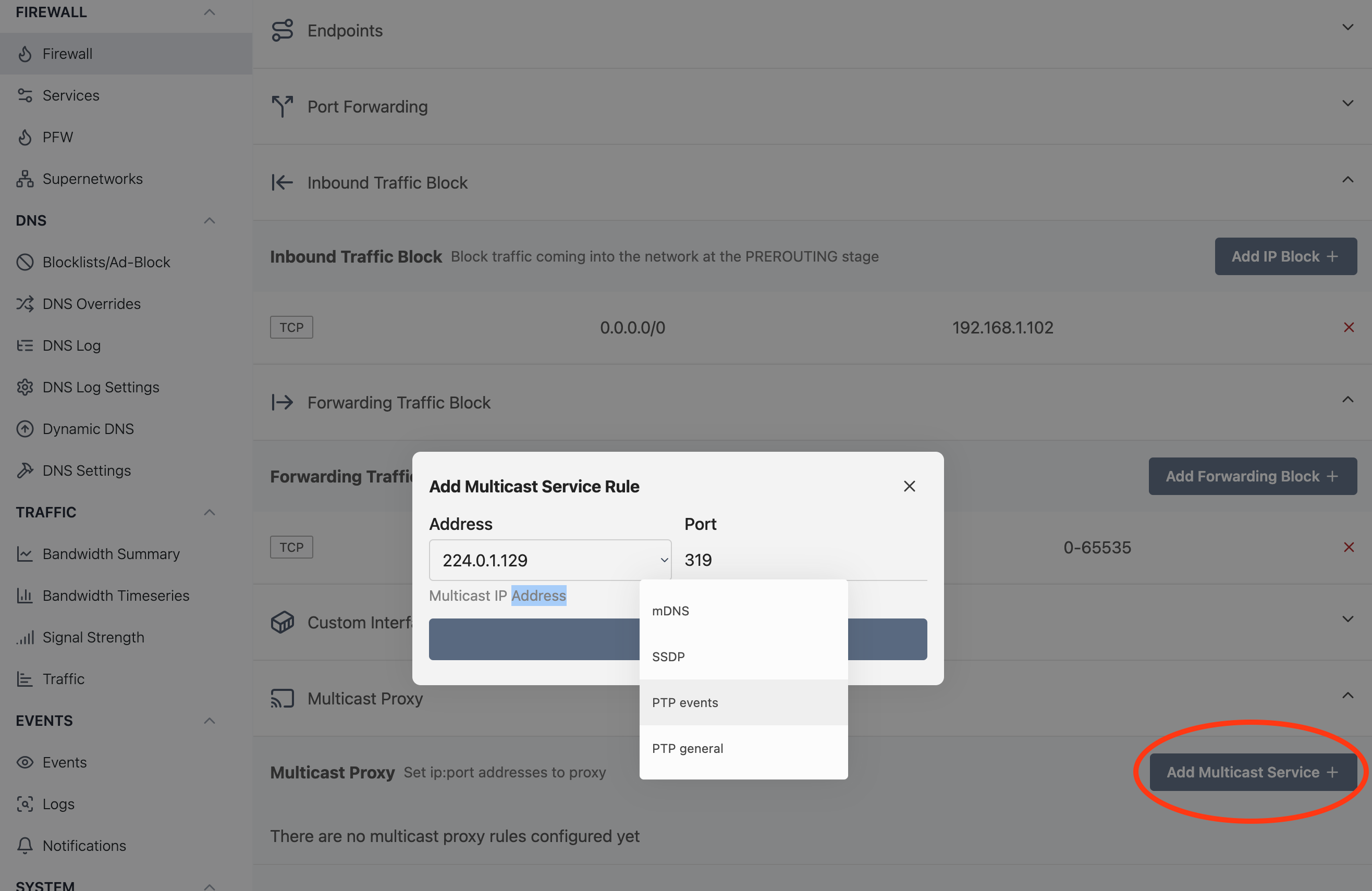
Task: Click the Services sliders icon
Action: pyautogui.click(x=25, y=95)
